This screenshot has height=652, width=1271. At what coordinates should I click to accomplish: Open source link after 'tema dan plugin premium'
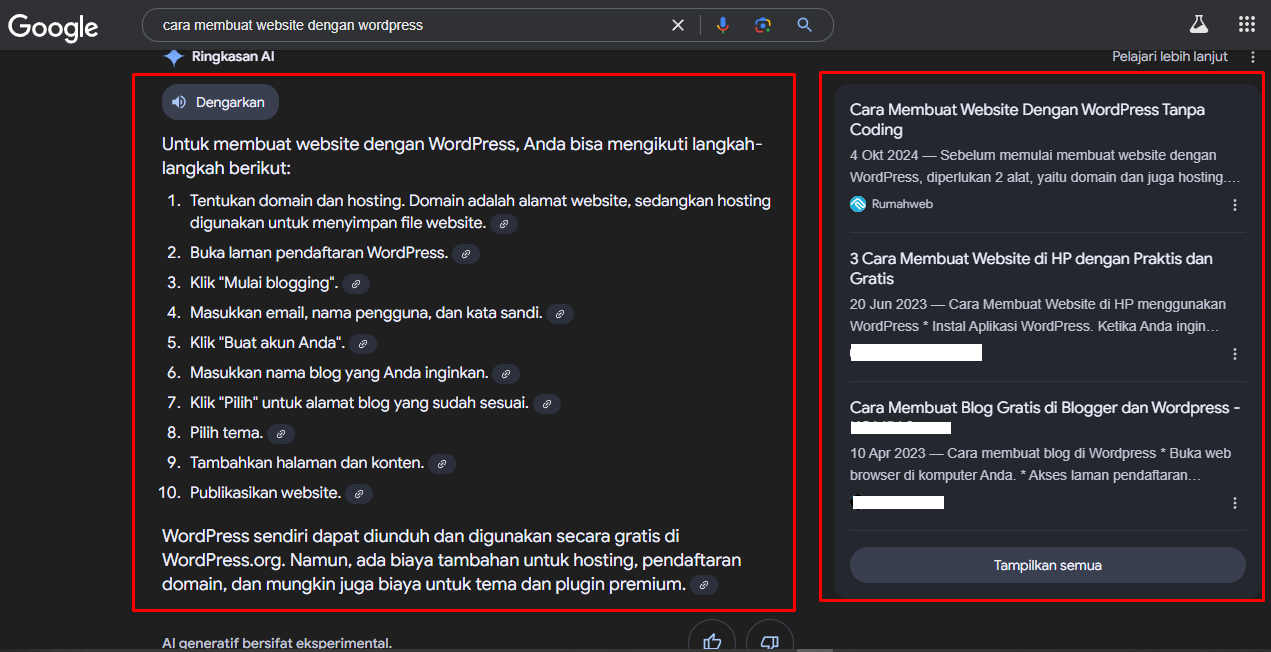[704, 585]
